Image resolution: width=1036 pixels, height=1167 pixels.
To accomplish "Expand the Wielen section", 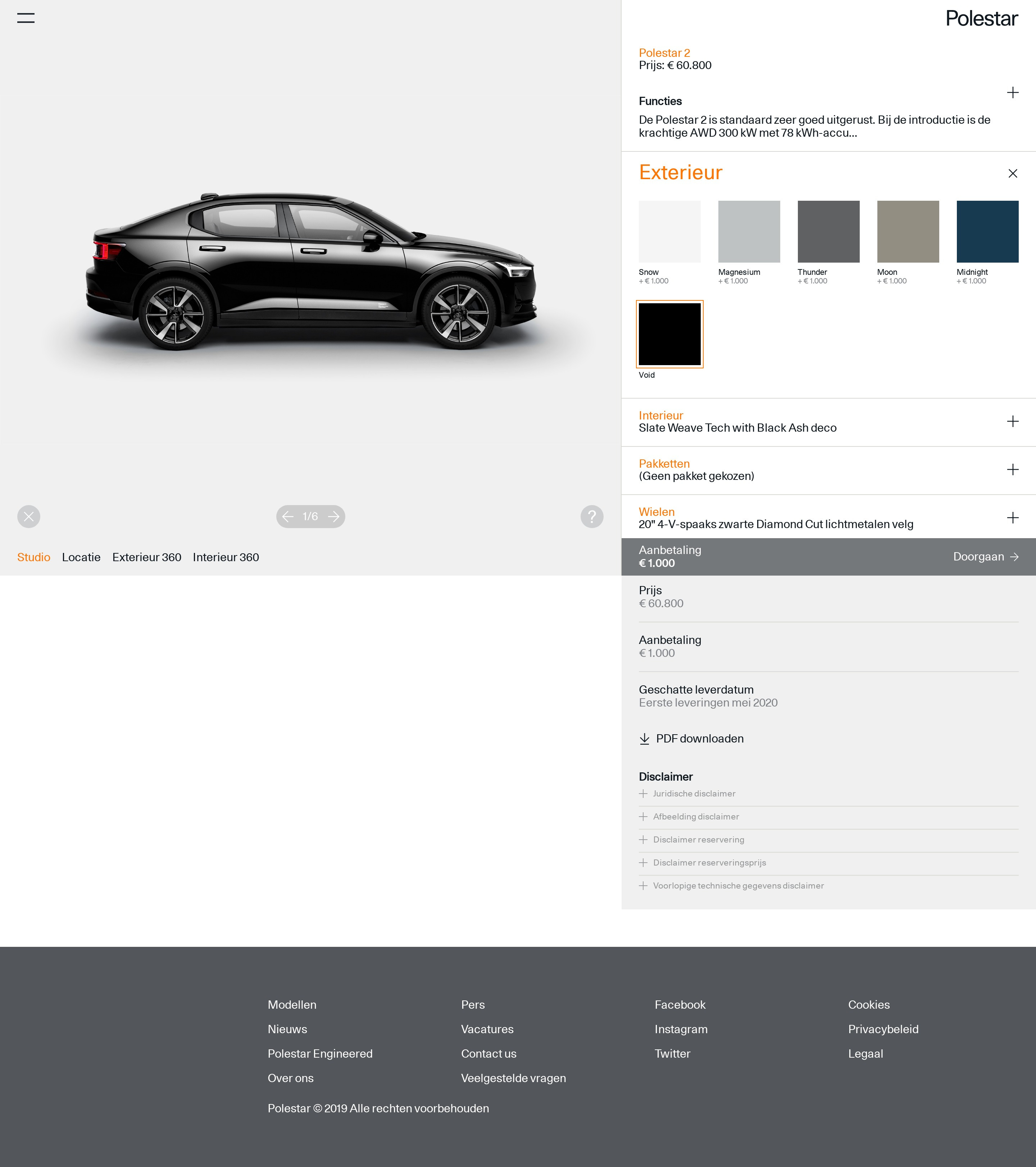I will click(x=1012, y=517).
